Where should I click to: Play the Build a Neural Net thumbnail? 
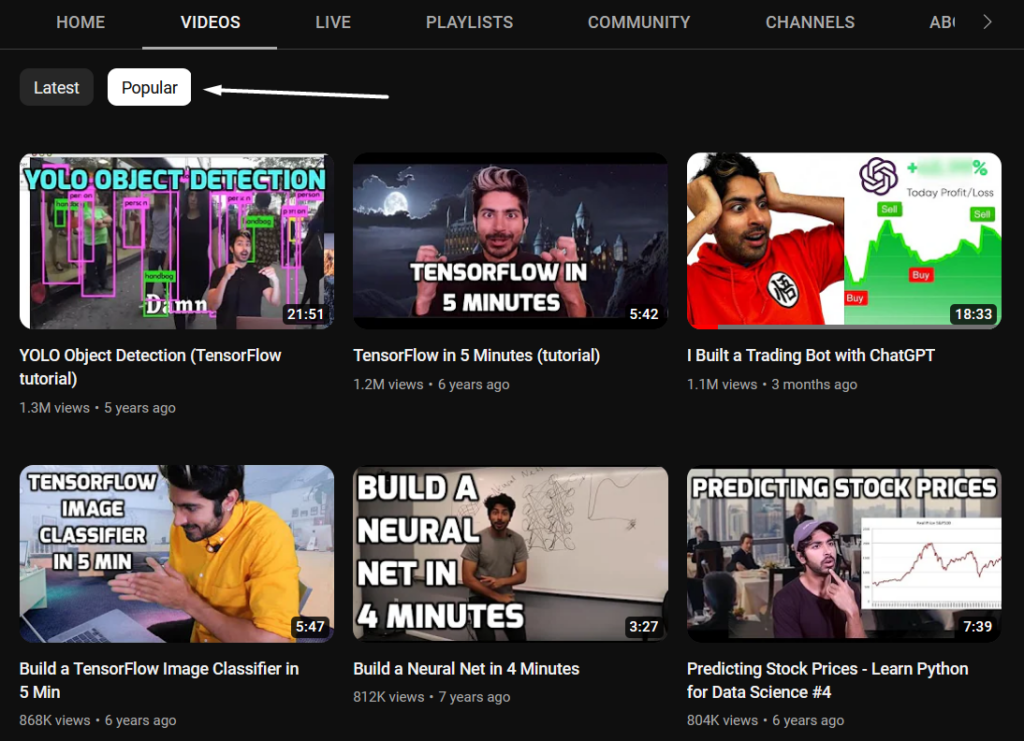511,554
